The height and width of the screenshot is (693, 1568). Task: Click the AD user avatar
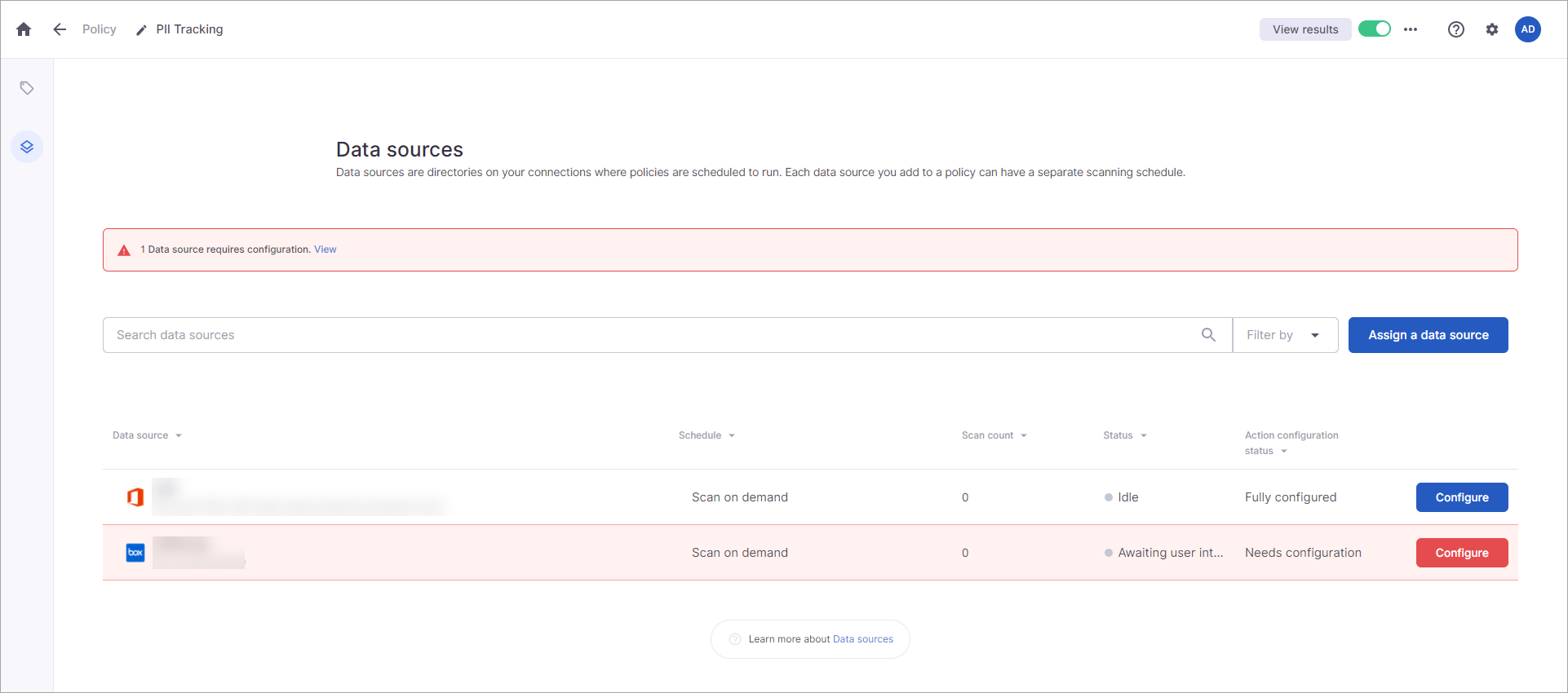tap(1528, 29)
